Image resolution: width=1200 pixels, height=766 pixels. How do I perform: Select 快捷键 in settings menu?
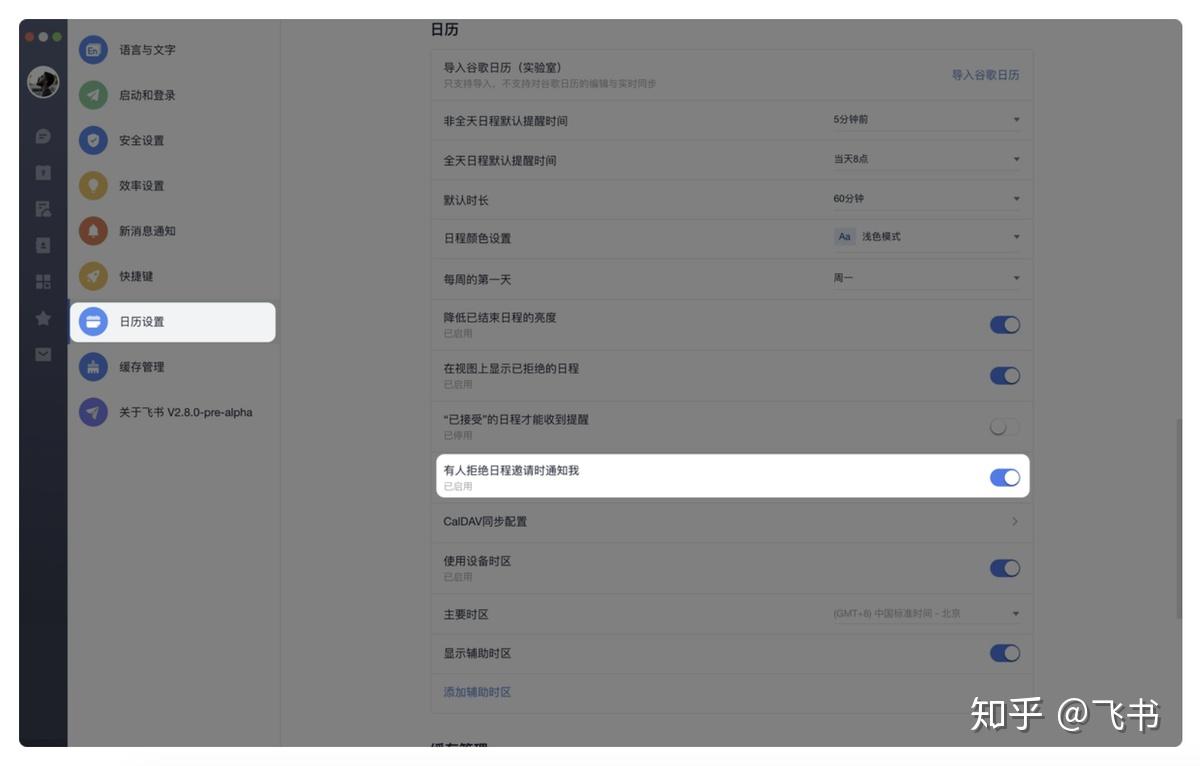tap(137, 276)
